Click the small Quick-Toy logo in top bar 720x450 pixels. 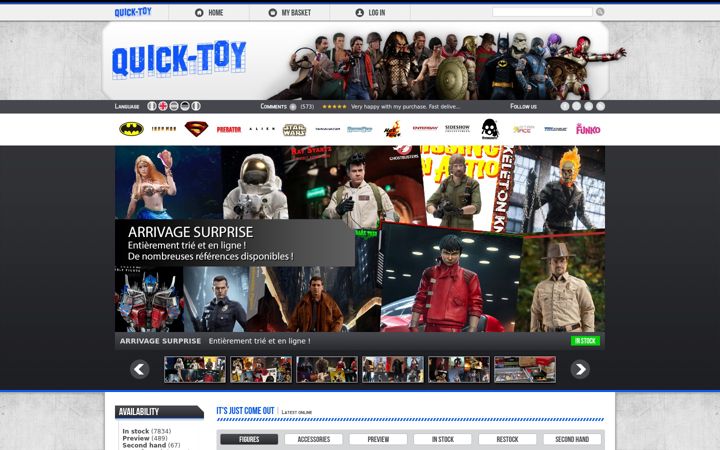[133, 12]
